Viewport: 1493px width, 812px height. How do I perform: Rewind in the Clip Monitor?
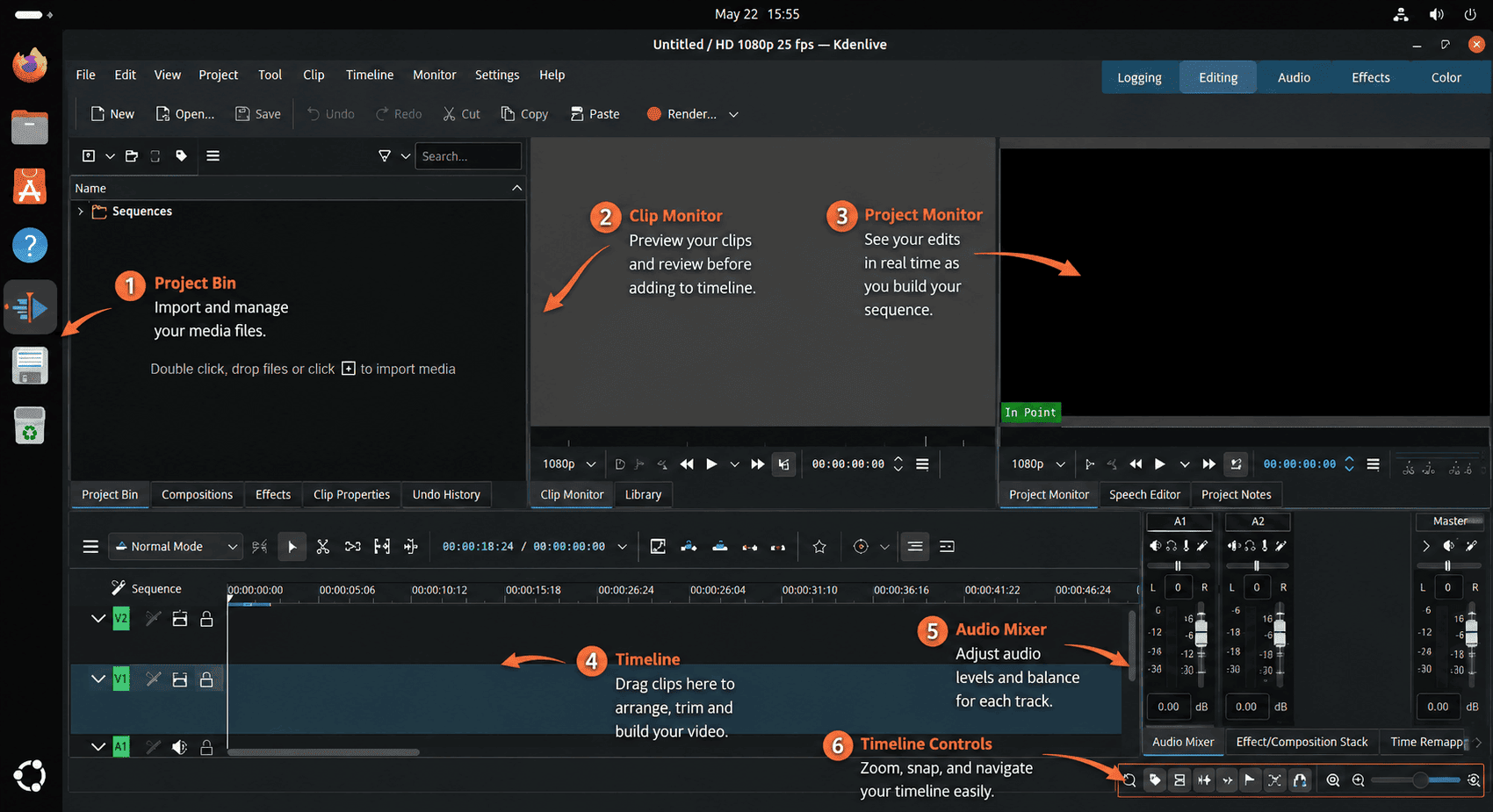(x=687, y=463)
